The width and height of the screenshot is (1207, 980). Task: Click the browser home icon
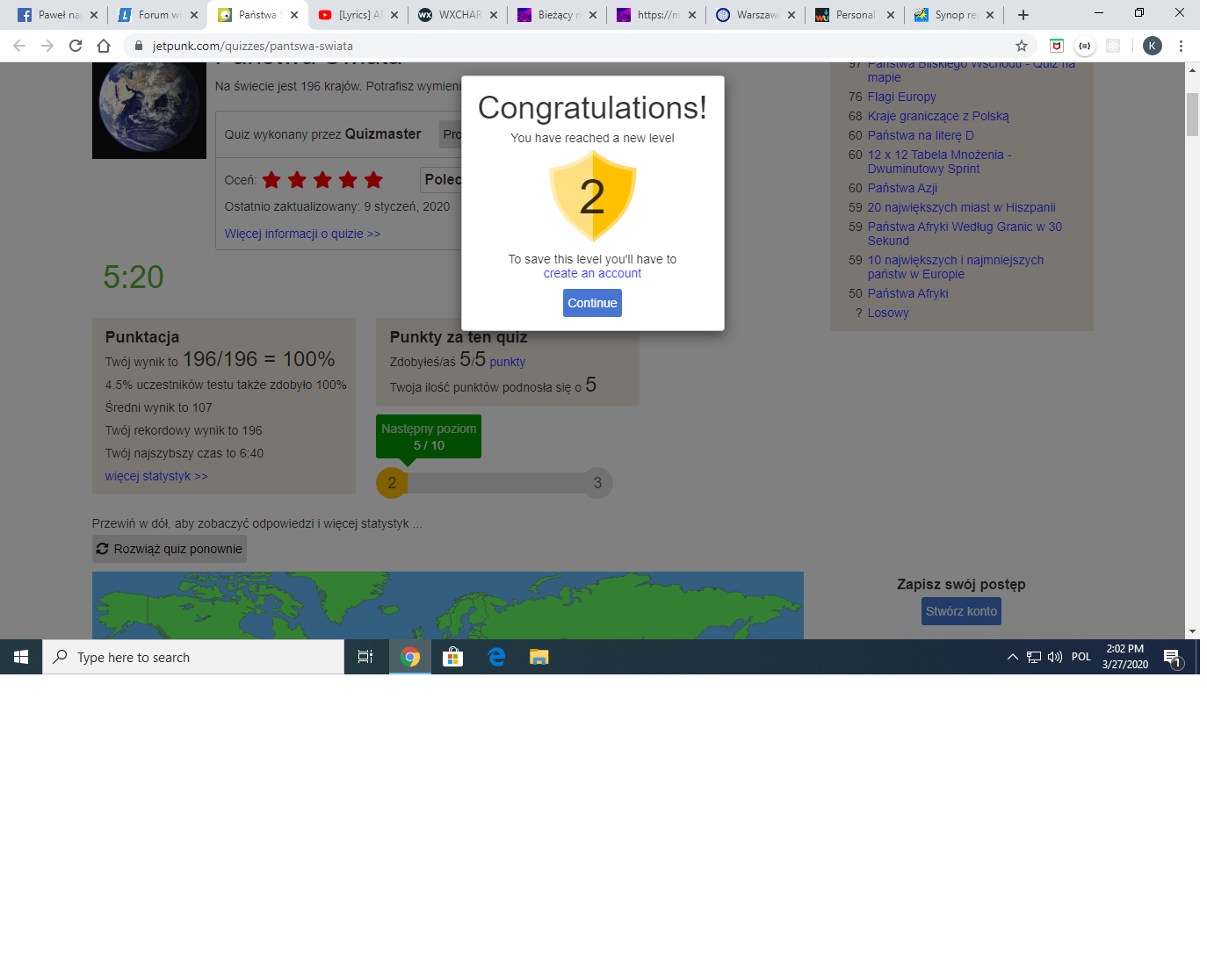coord(104,46)
